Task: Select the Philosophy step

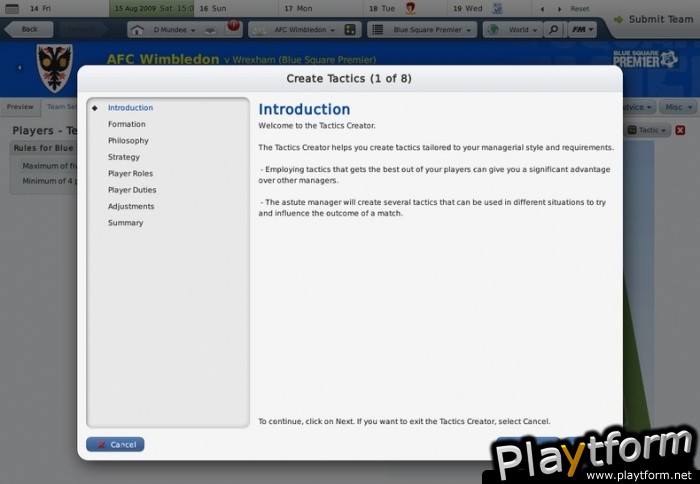Action: click(x=128, y=141)
